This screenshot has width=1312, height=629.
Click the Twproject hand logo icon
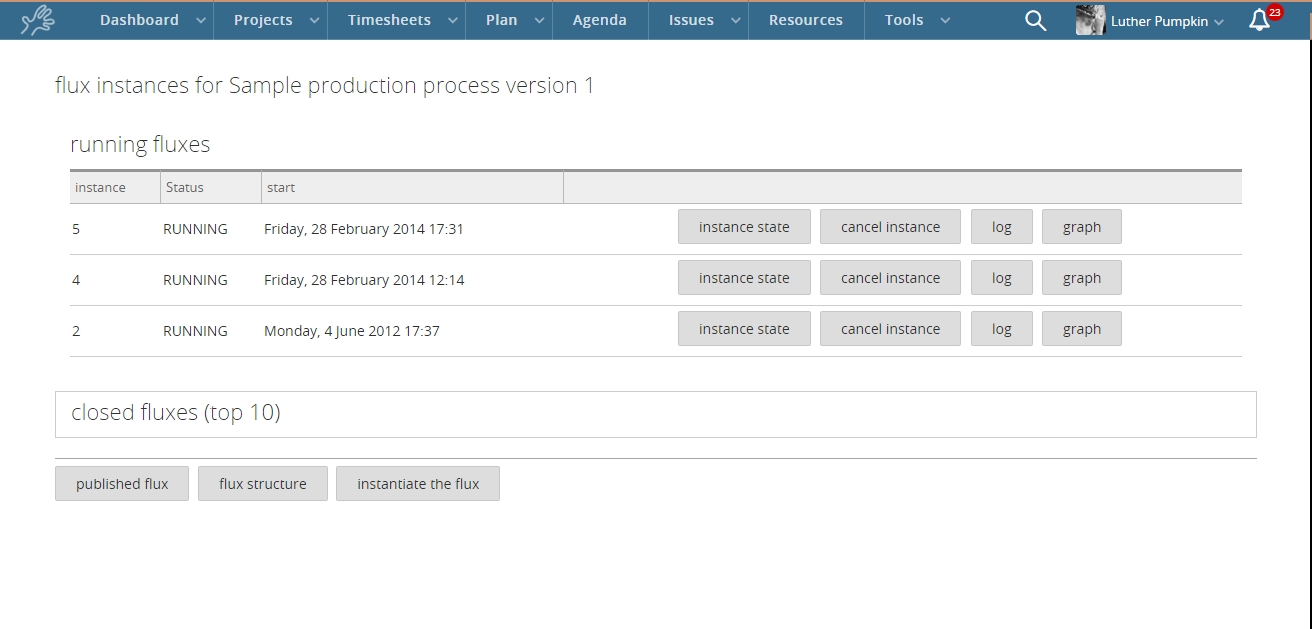38,20
